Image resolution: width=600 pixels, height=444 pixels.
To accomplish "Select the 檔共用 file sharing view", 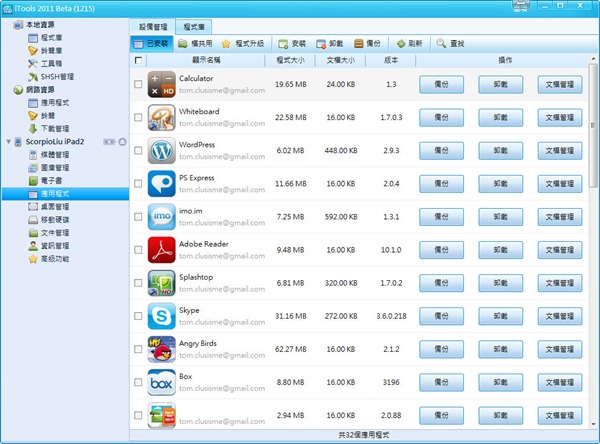I will tap(195, 44).
